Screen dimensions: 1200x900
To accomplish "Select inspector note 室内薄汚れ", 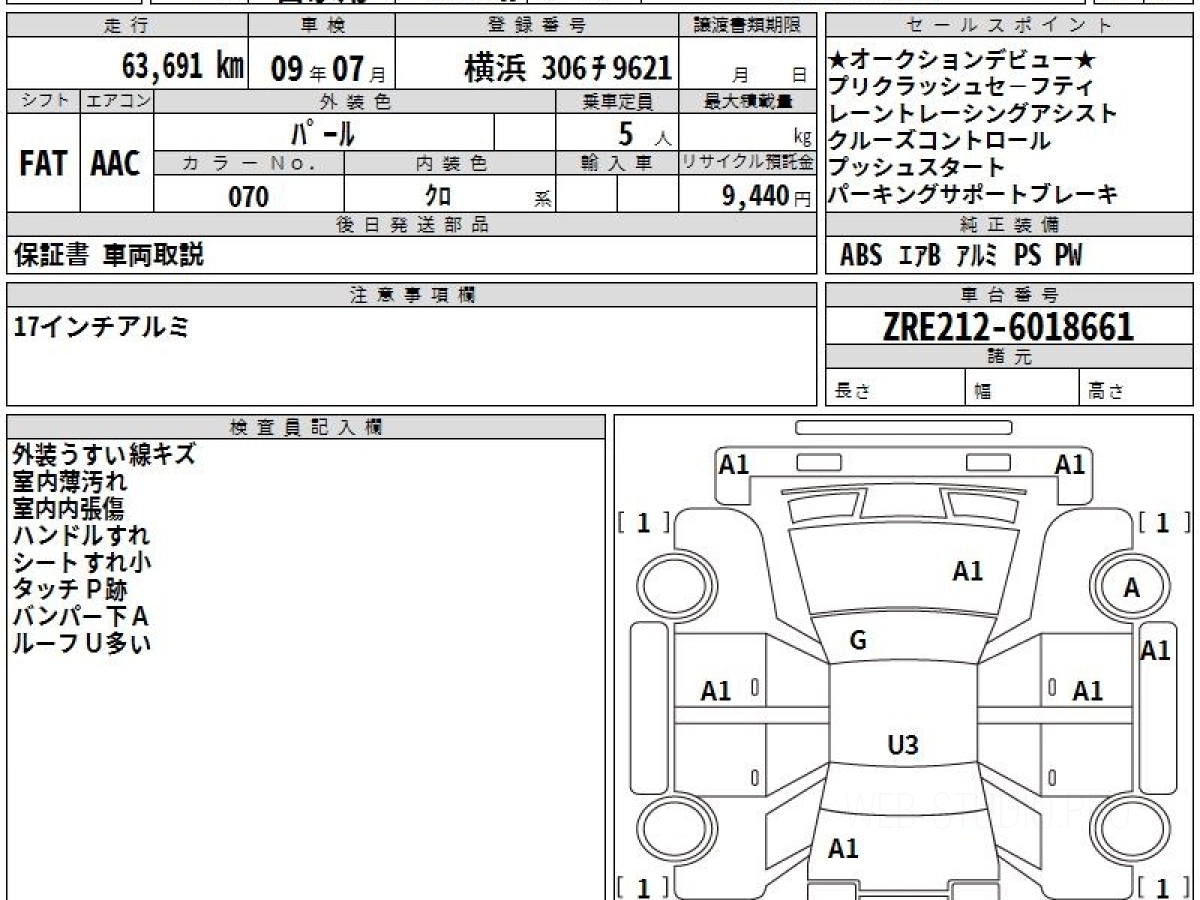I will [70, 481].
